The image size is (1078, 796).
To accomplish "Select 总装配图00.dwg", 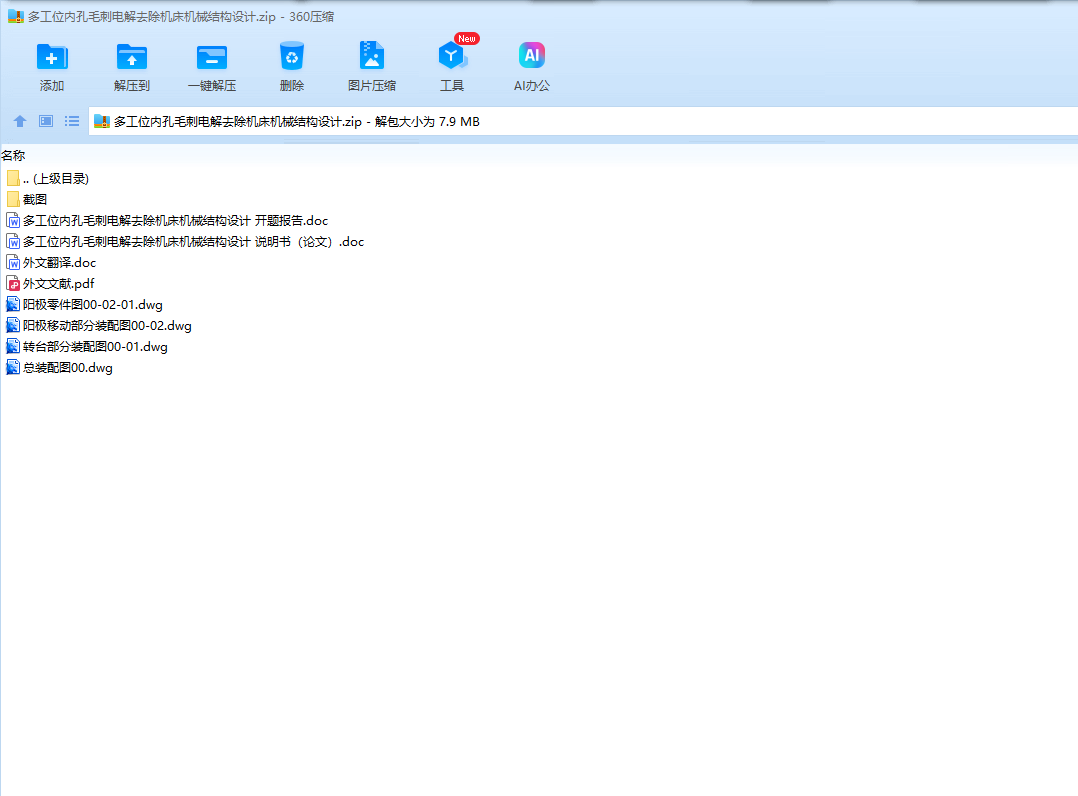I will 67,368.
